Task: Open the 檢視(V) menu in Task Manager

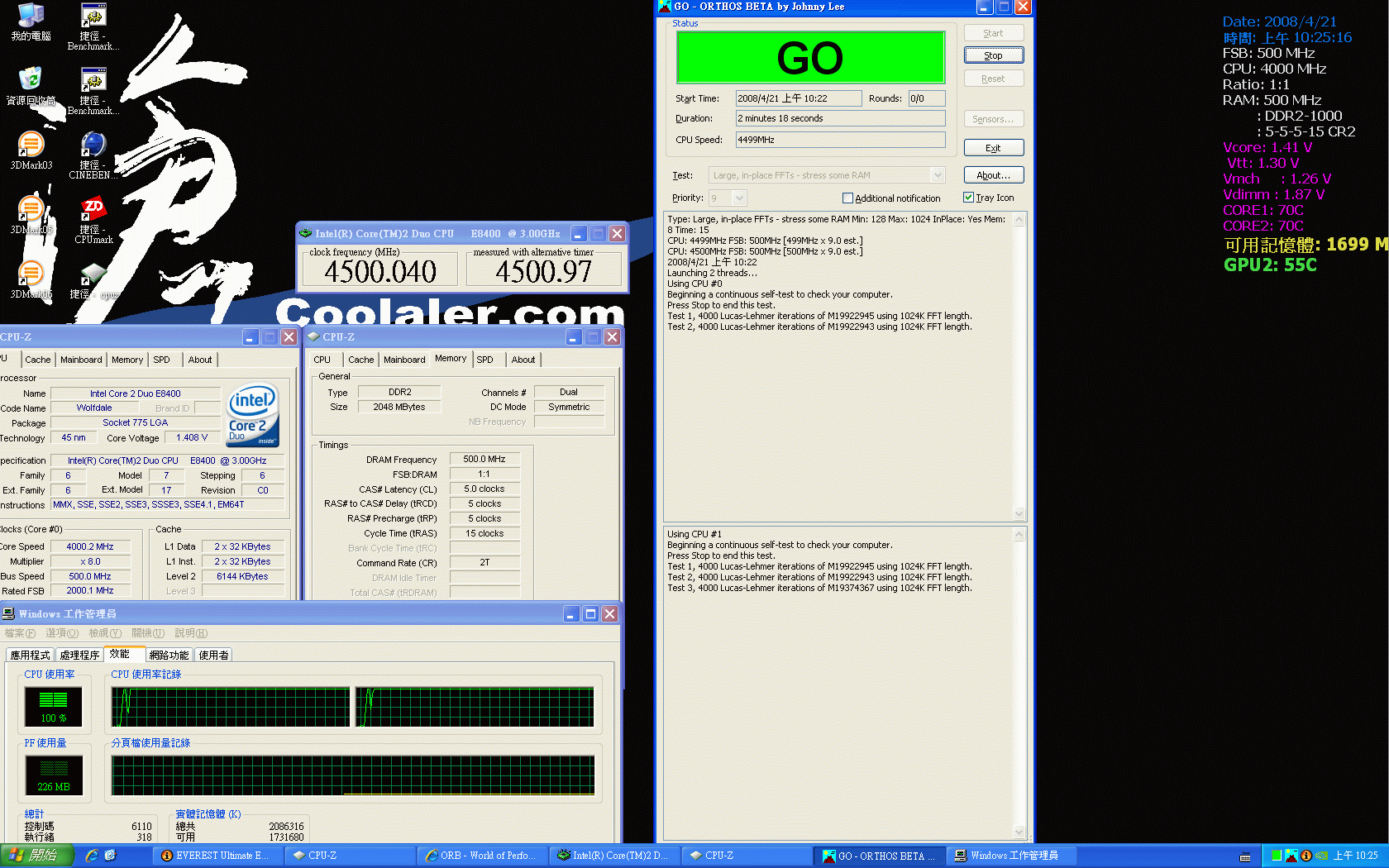Action: tap(105, 633)
